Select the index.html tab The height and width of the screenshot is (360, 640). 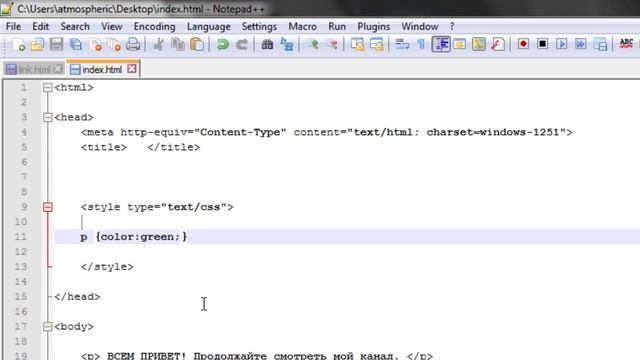[102, 69]
